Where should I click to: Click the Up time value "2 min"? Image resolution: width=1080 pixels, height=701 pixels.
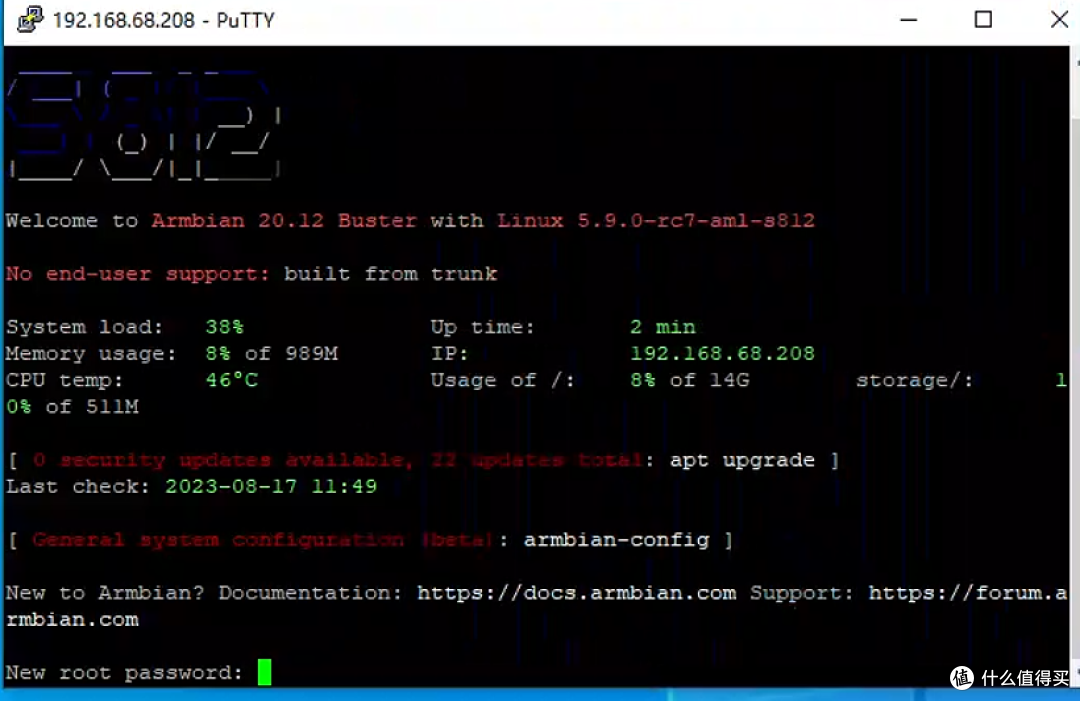663,327
